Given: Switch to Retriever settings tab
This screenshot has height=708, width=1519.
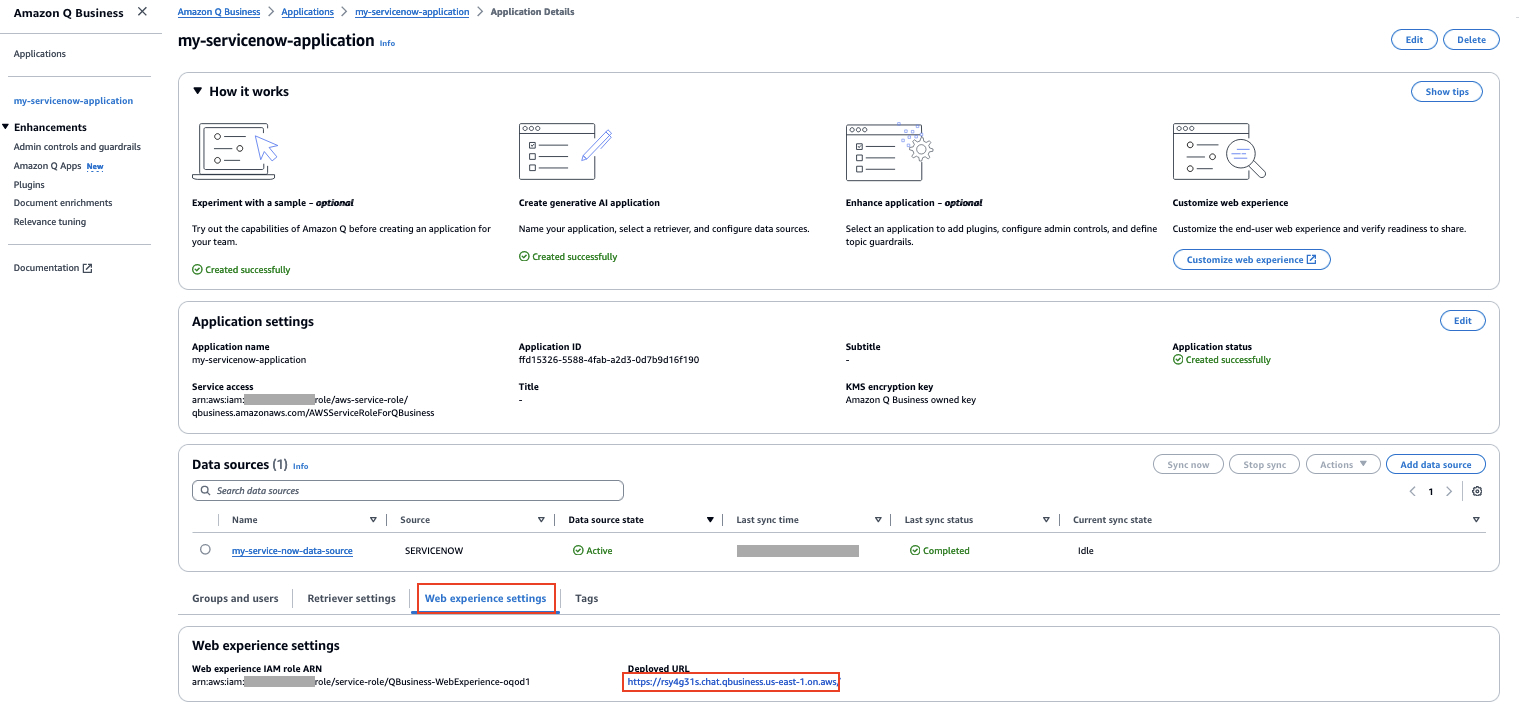Looking at the screenshot, I should (351, 598).
